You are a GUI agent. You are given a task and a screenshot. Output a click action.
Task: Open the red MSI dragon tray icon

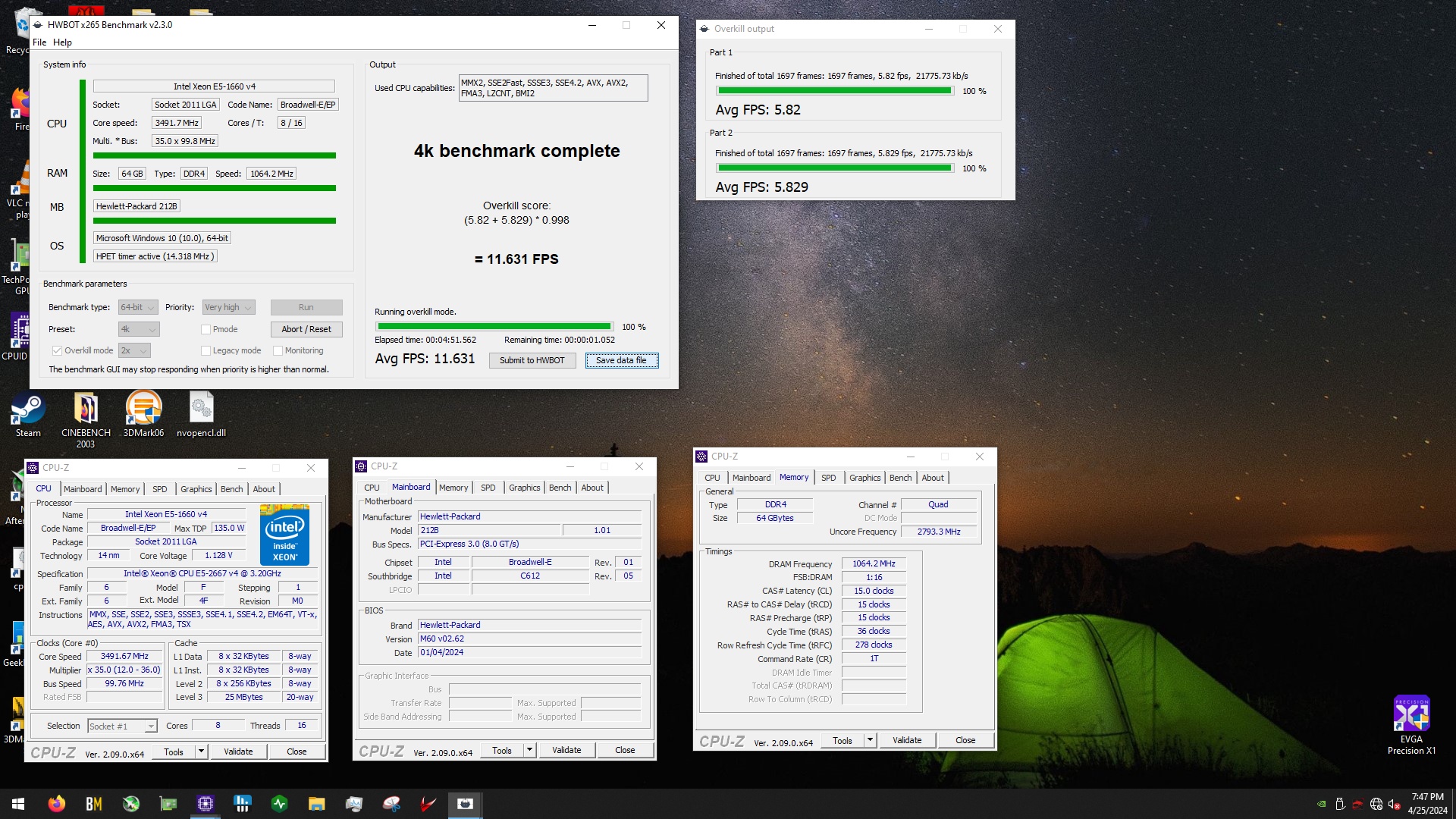1357,805
